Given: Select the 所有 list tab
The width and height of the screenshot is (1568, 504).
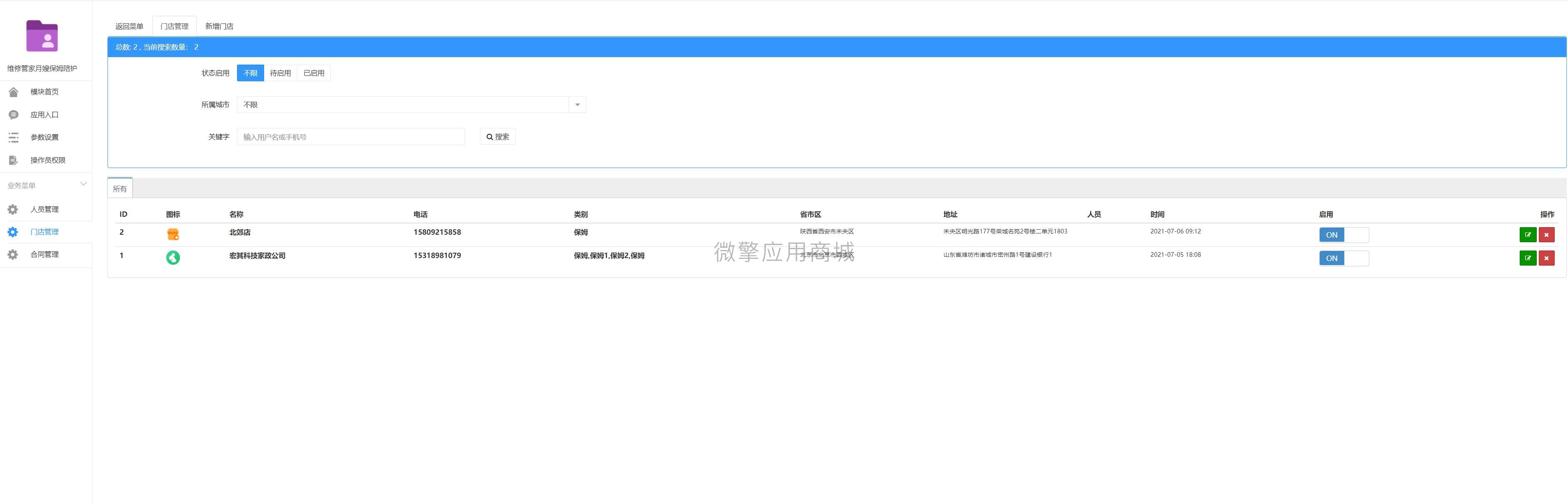Looking at the screenshot, I should coord(120,189).
